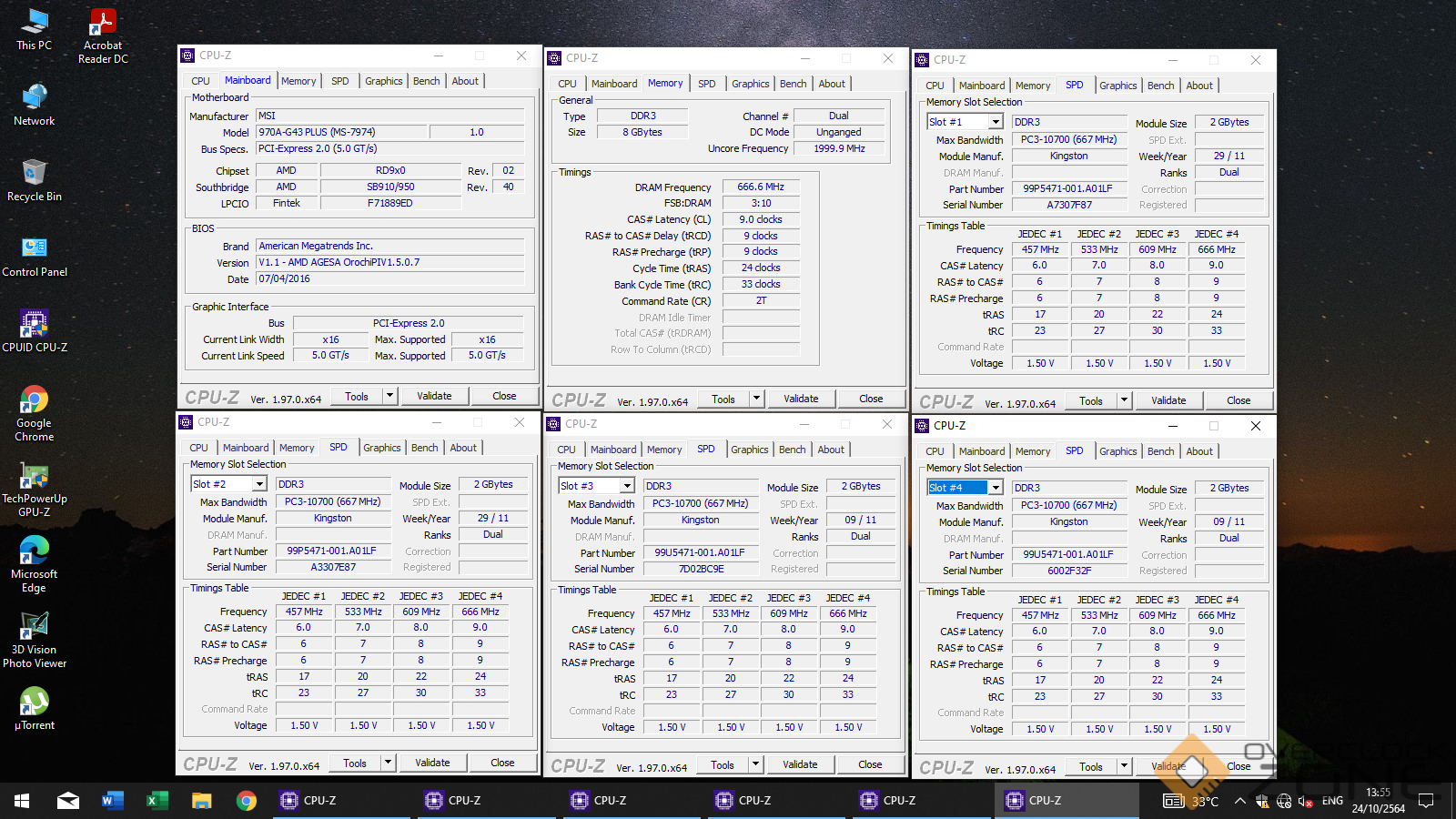Select the CPU tab in Slot #3 window
The width and height of the screenshot is (1456, 819).
click(x=566, y=450)
